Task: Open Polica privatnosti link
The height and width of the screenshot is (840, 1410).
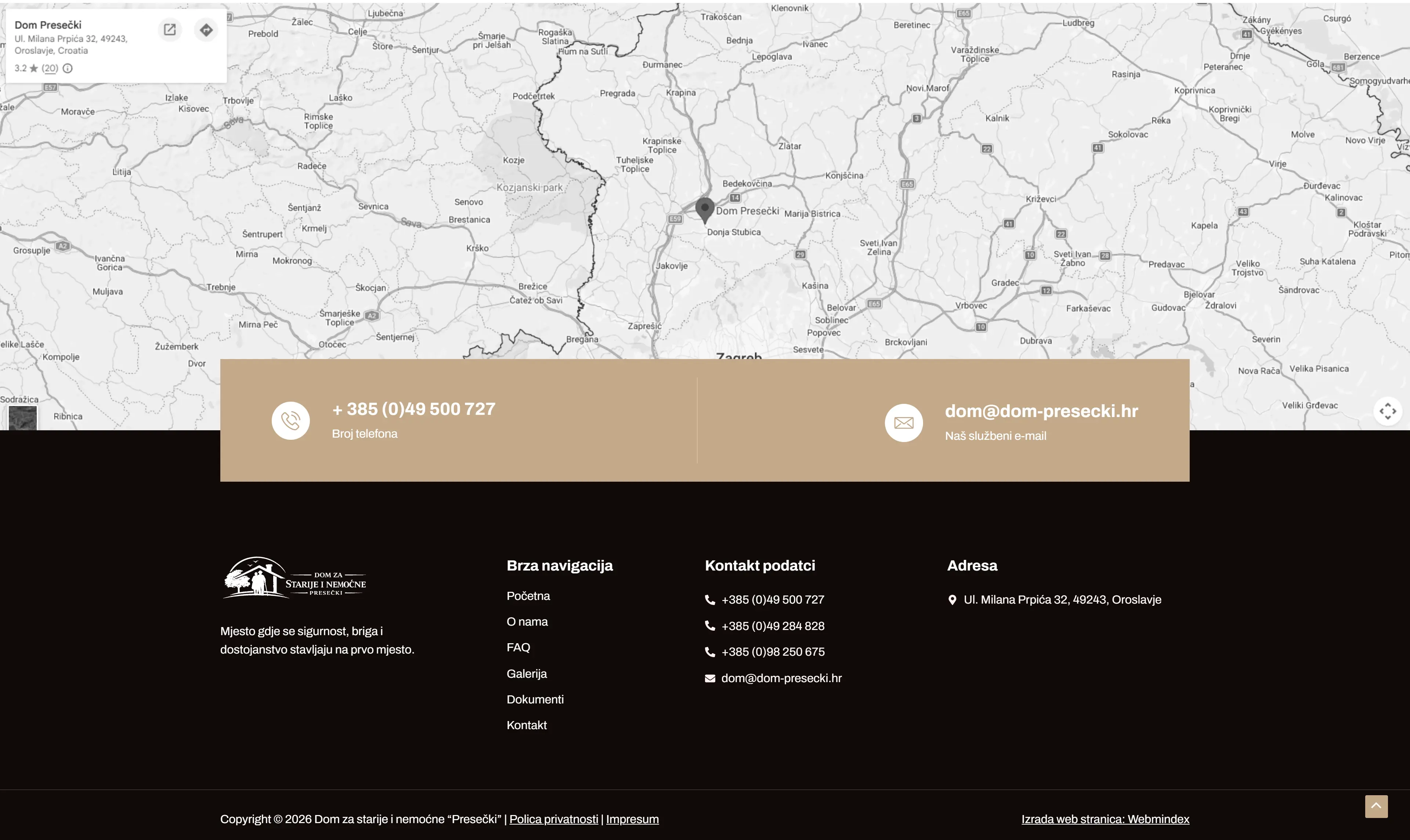Action: [554, 819]
